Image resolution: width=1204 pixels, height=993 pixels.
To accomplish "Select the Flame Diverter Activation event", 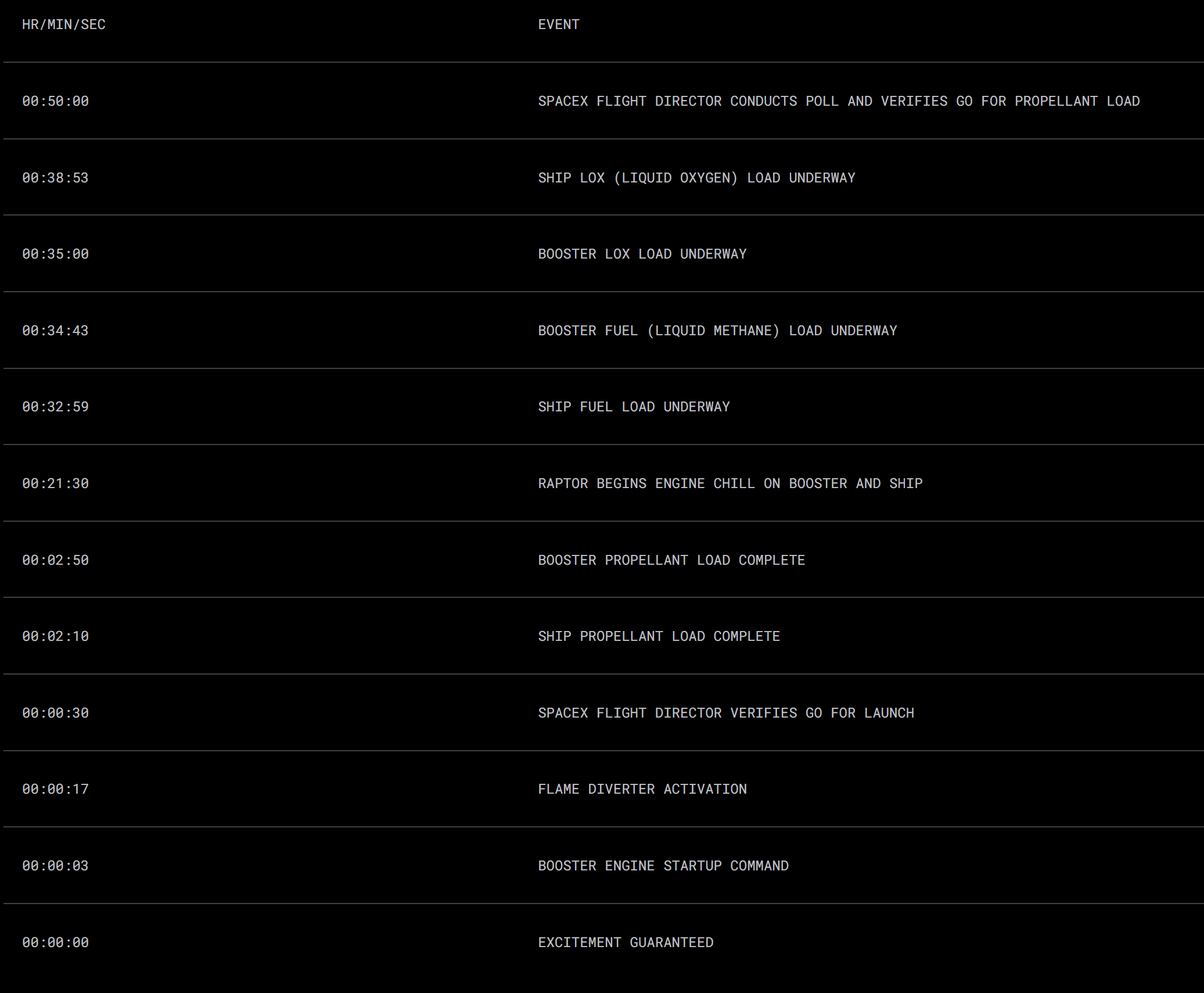I will [642, 789].
